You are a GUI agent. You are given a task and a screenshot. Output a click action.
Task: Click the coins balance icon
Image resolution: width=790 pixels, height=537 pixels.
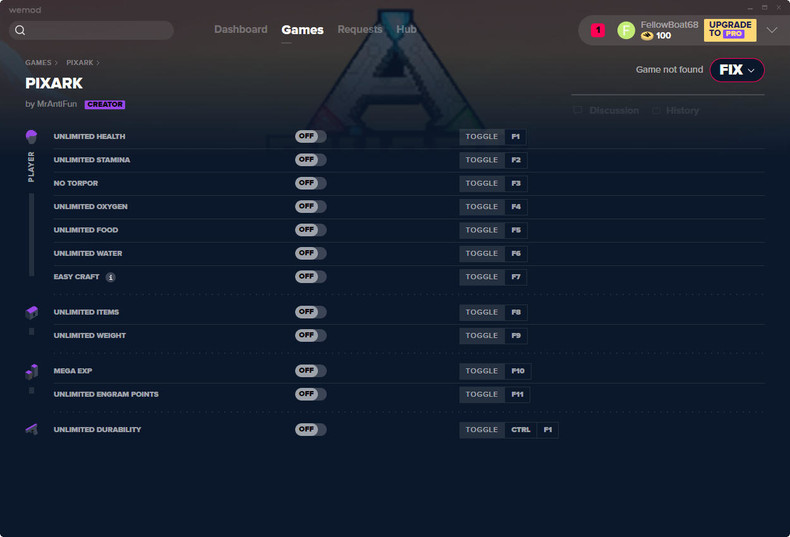[647, 35]
